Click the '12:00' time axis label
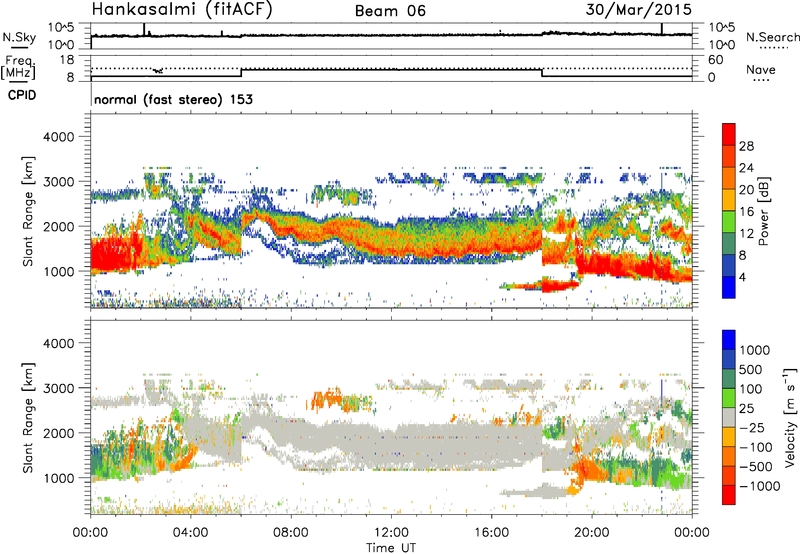This screenshot has height=554, width=800. coord(391,533)
